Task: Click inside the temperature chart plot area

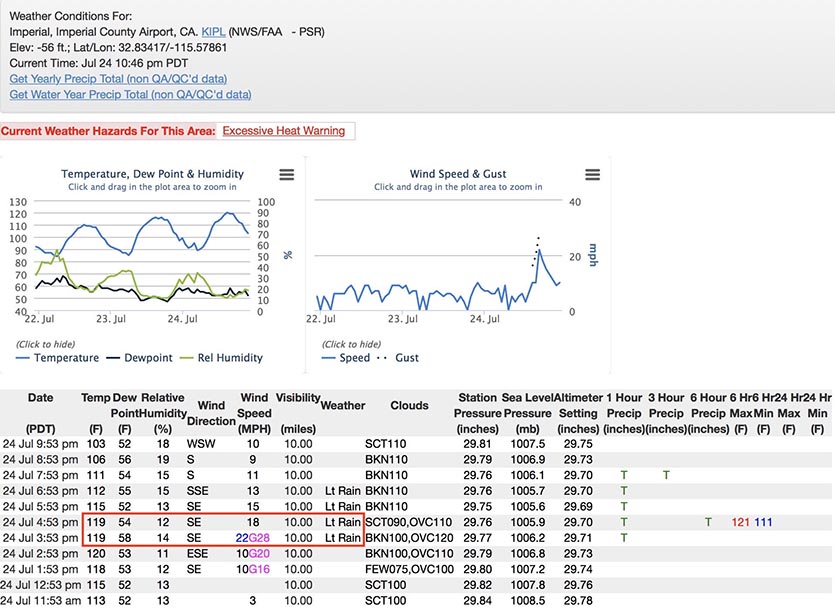Action: tap(143, 257)
